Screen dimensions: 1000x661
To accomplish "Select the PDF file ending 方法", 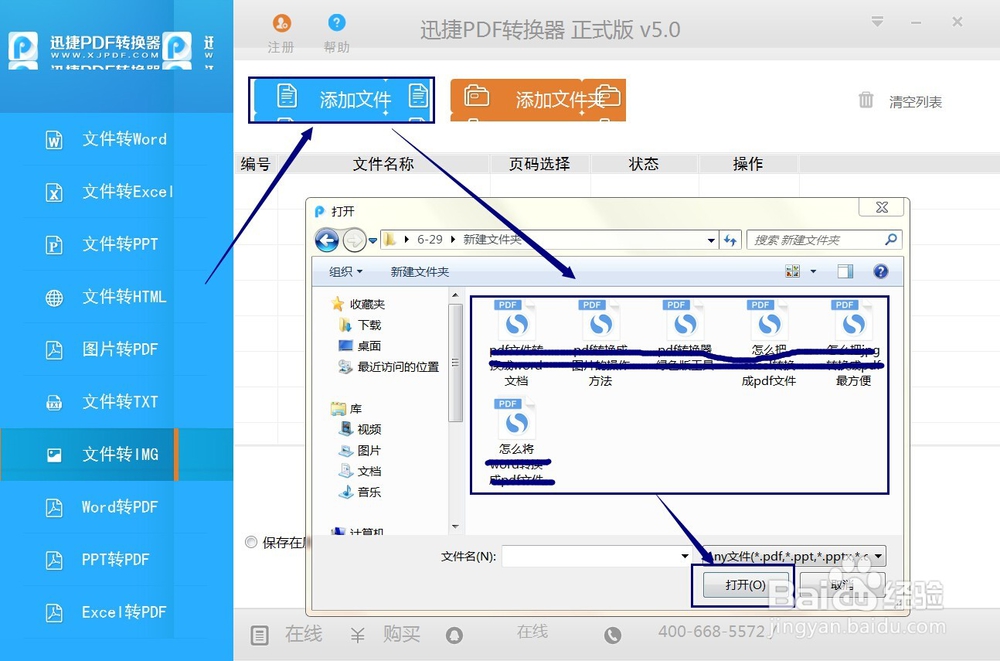I will 600,343.
